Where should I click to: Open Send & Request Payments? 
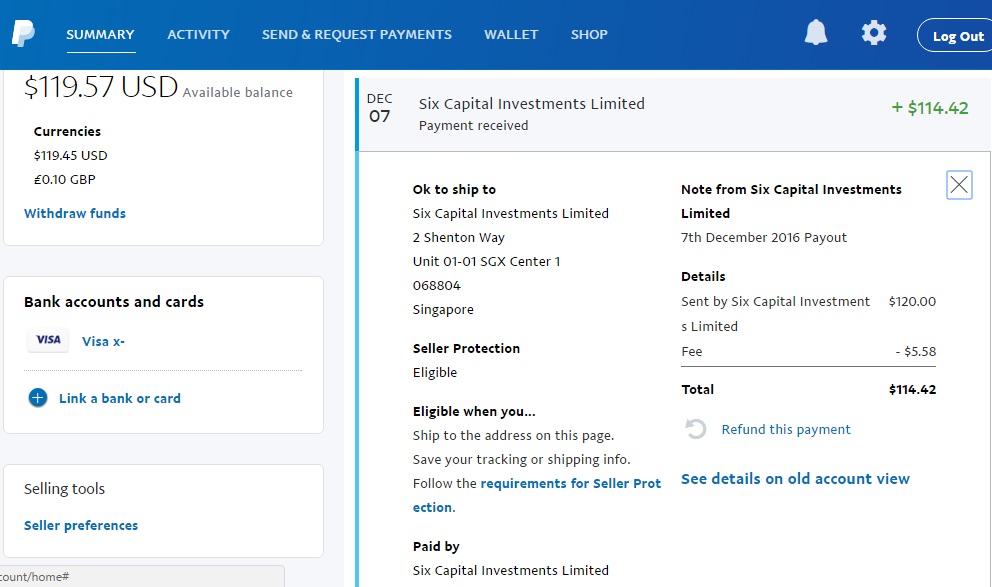coord(357,34)
